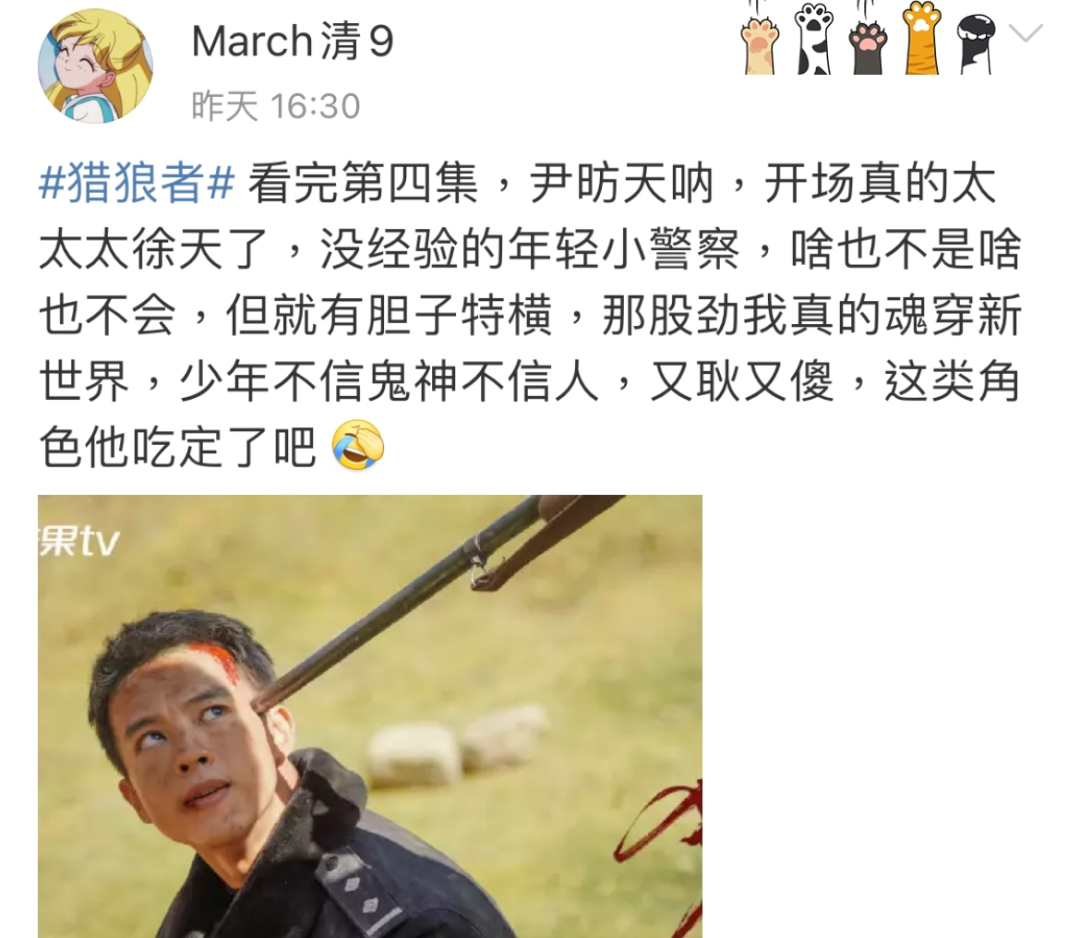Screen dimensions: 1080x938
Task: Tap the text line starting 太太徐天了
Action: click(x=530, y=249)
